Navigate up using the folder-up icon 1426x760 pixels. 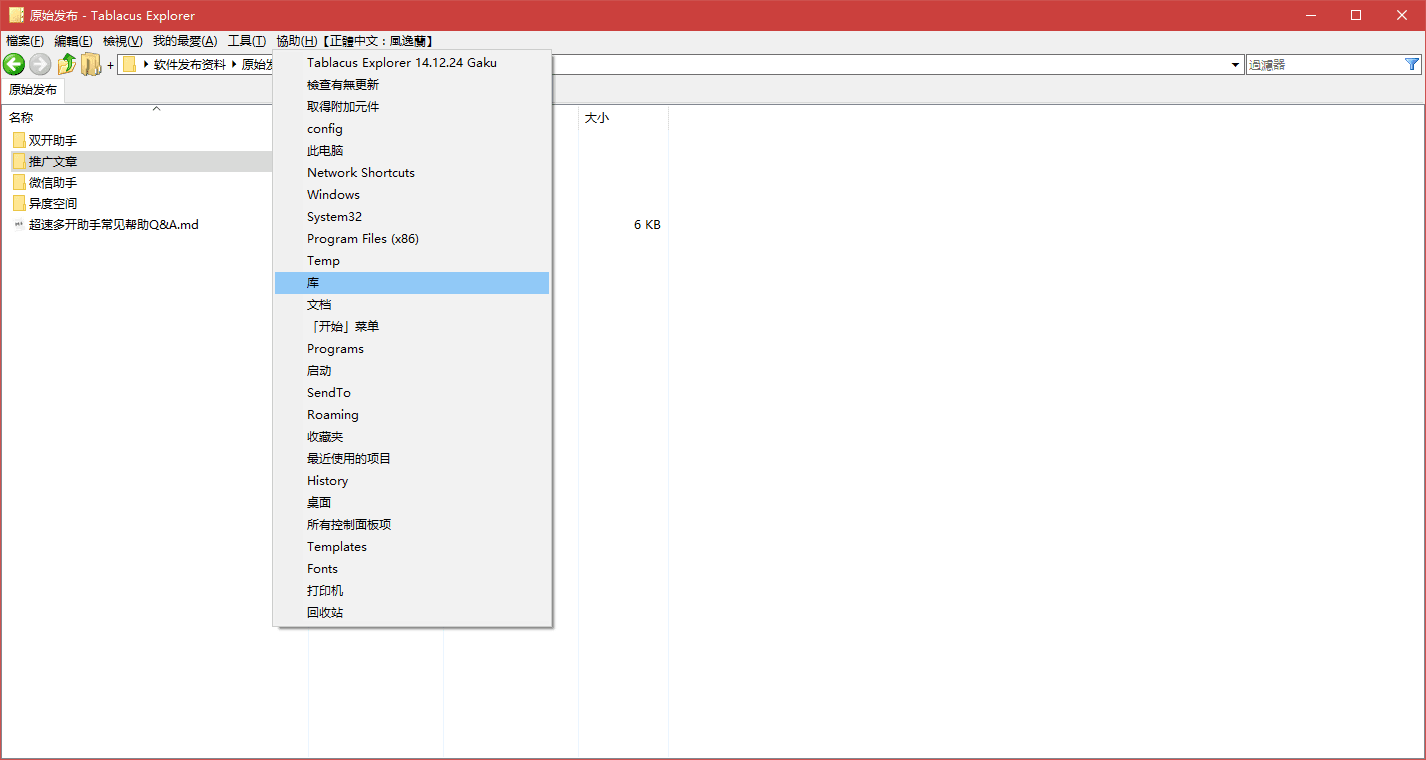(66, 64)
